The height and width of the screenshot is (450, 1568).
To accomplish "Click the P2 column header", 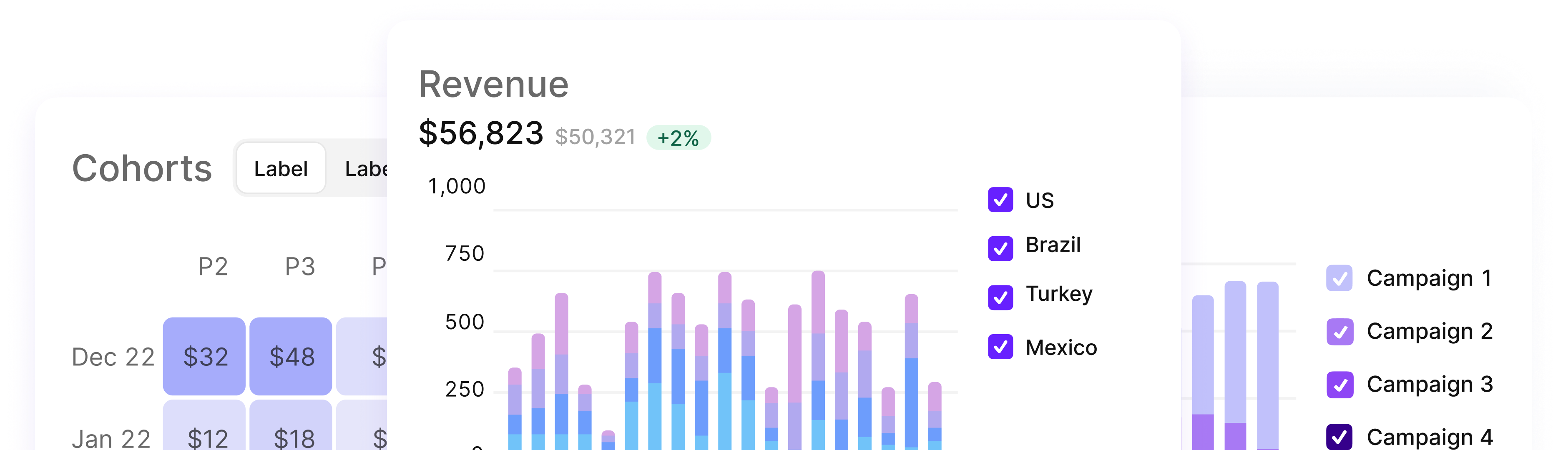I will click(214, 266).
